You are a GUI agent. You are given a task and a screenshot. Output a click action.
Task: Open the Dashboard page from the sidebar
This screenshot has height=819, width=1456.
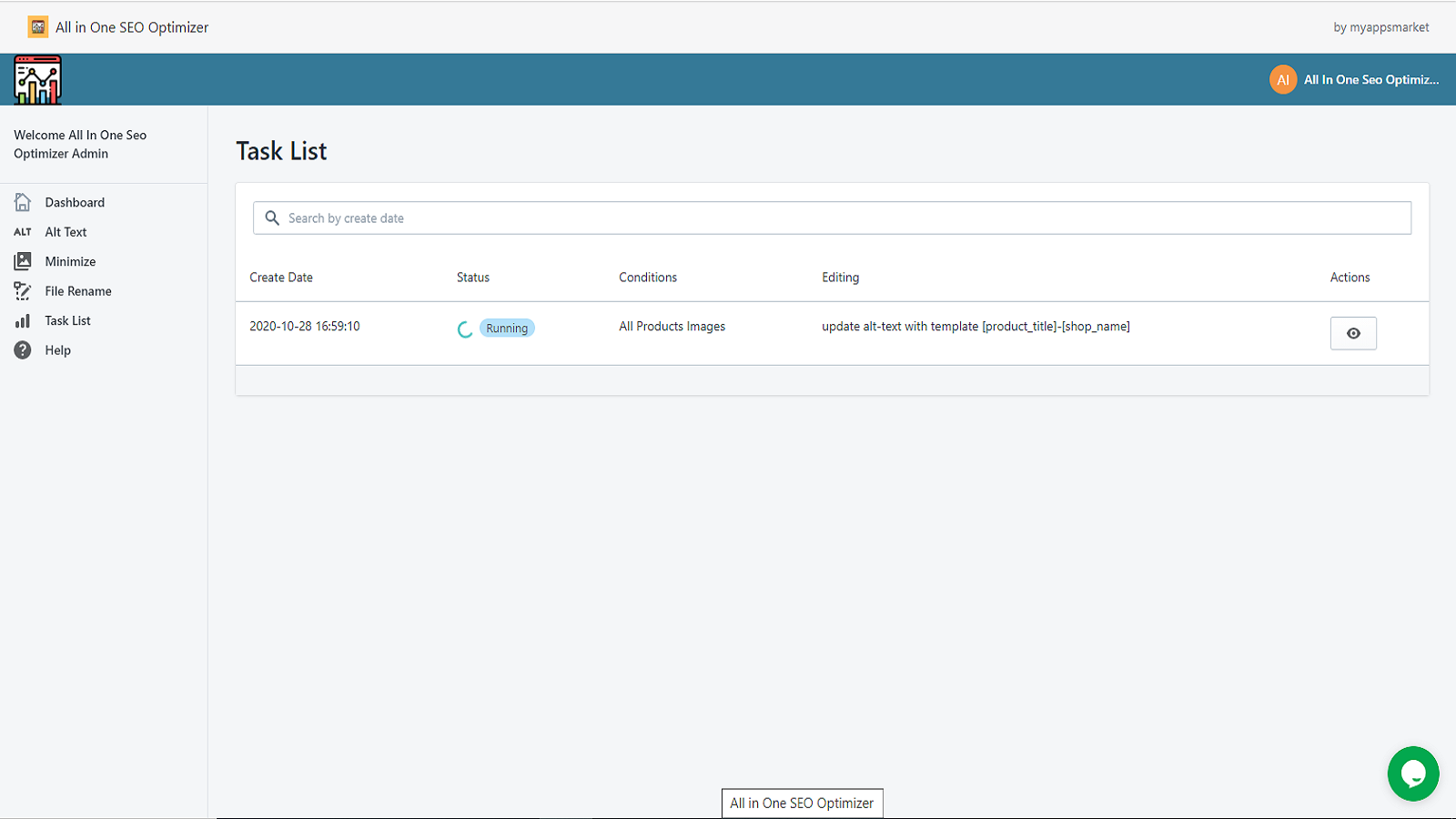[x=75, y=202]
